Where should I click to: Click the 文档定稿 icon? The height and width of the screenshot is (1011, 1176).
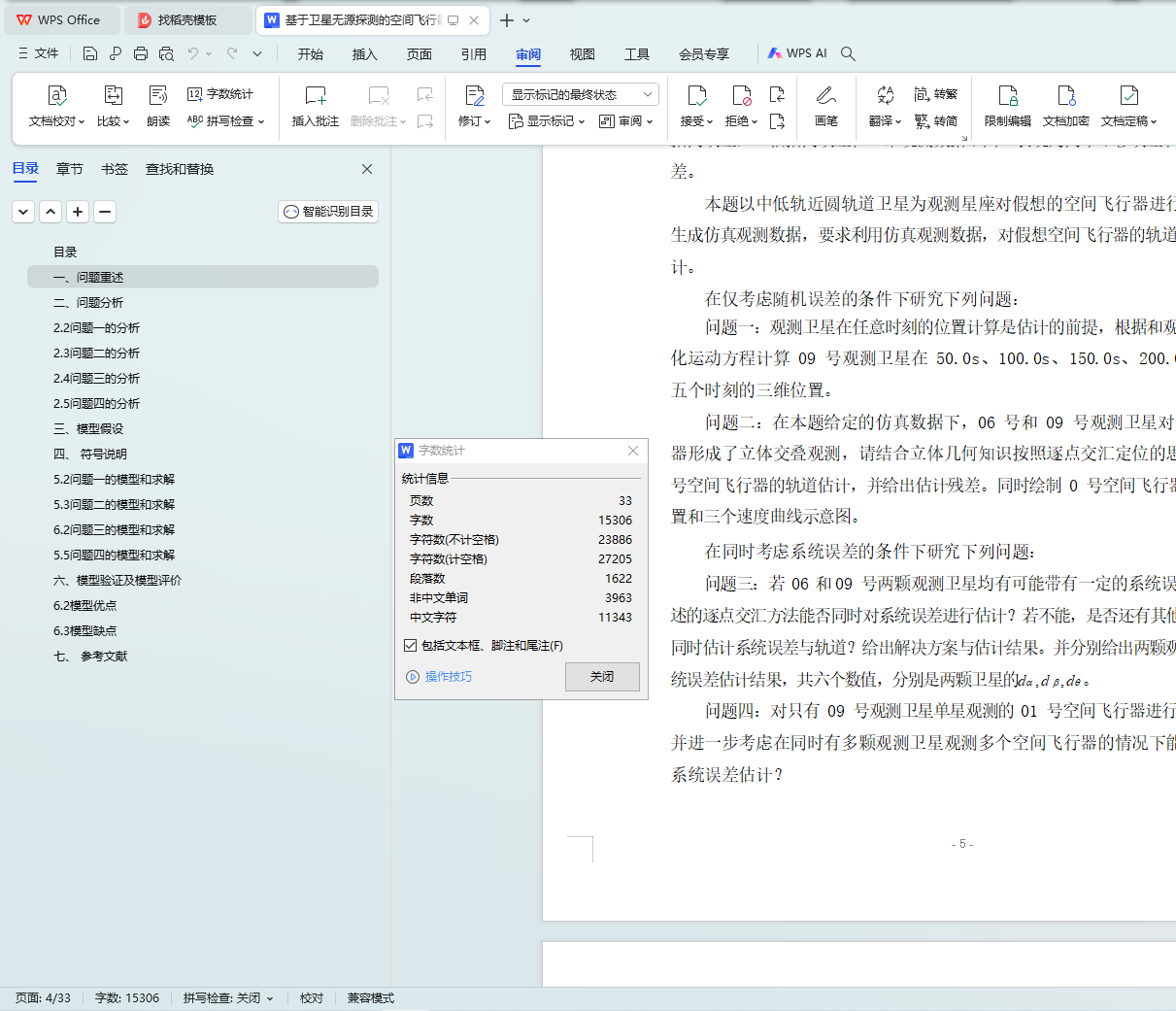[1128, 95]
